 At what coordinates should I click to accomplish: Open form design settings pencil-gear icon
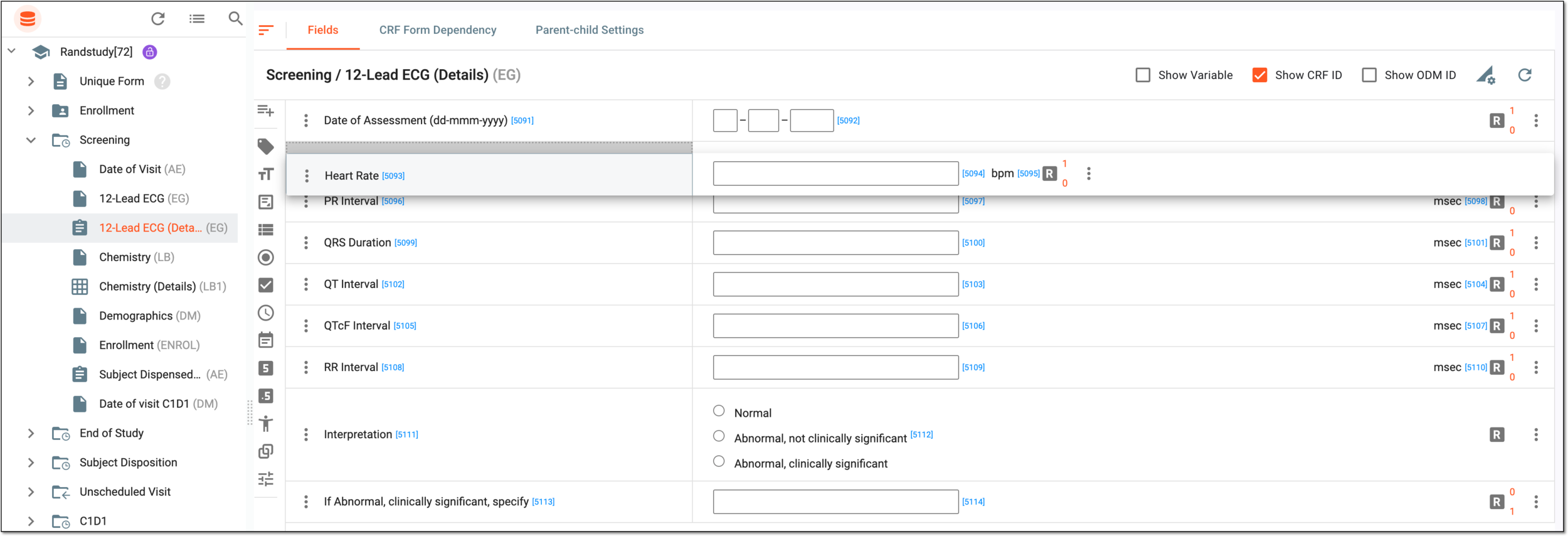[1486, 75]
